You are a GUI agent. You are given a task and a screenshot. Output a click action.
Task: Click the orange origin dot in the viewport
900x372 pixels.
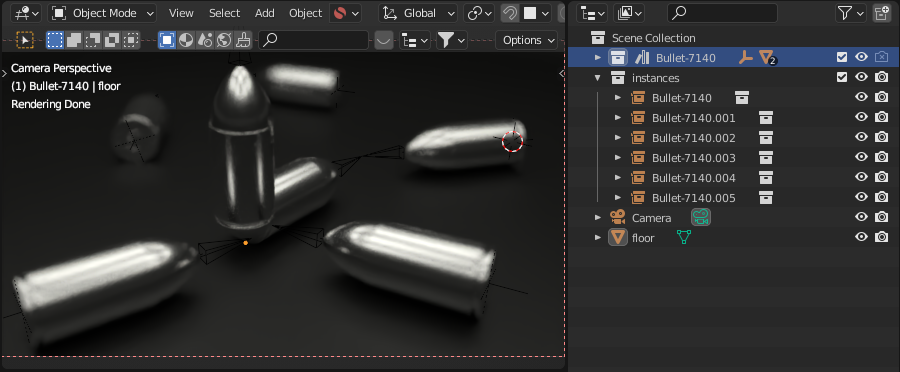246,243
